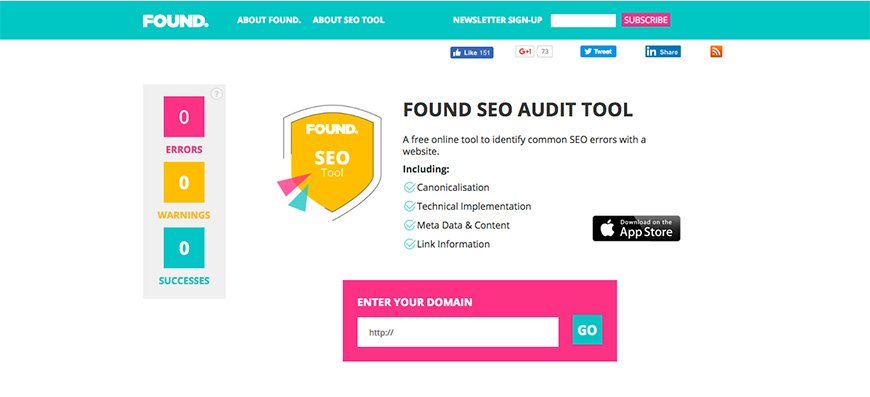Click the pink Errors count box
The width and height of the screenshot is (870, 397).
point(184,116)
